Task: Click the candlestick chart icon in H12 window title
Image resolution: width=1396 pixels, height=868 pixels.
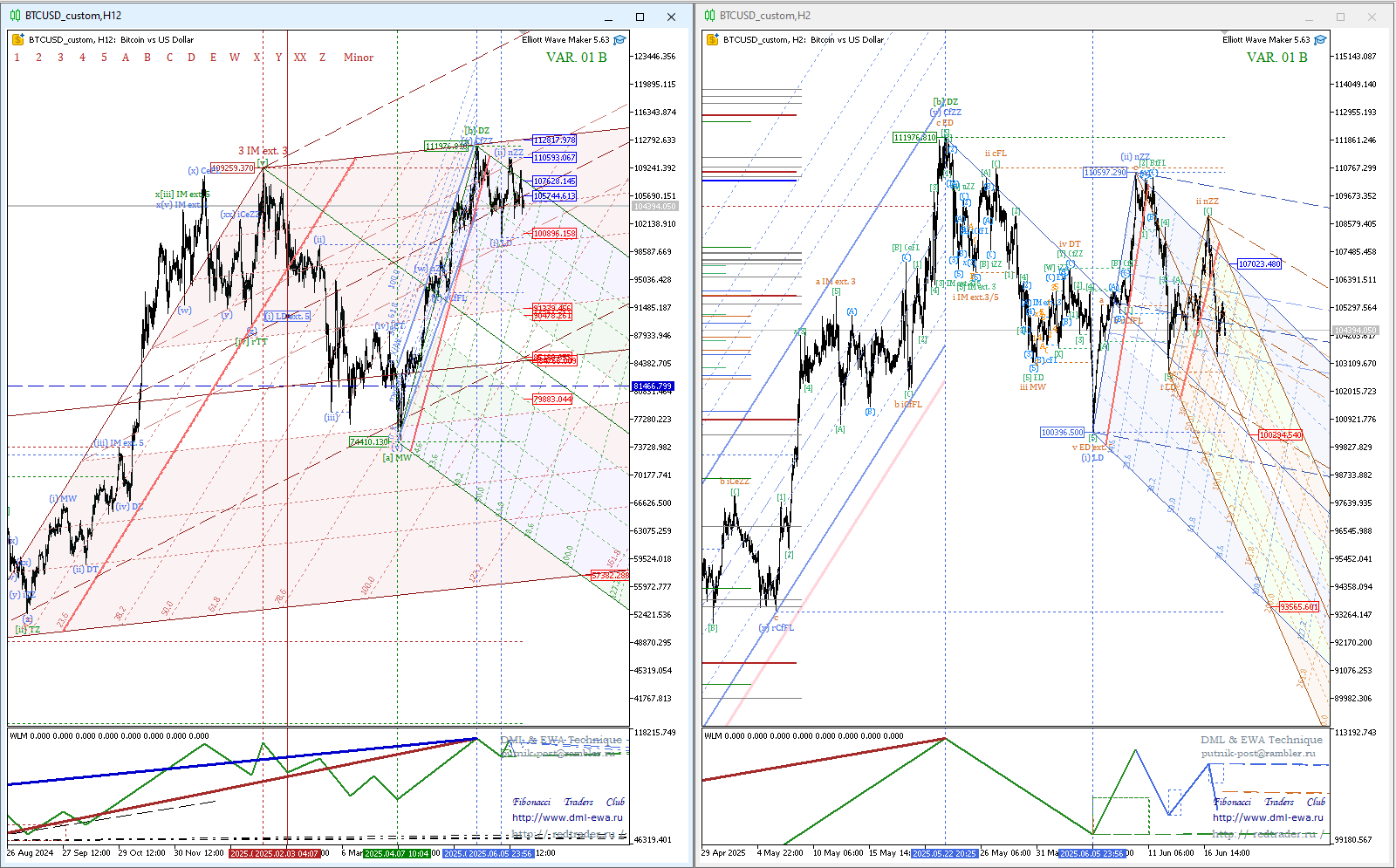Action: click(x=16, y=16)
